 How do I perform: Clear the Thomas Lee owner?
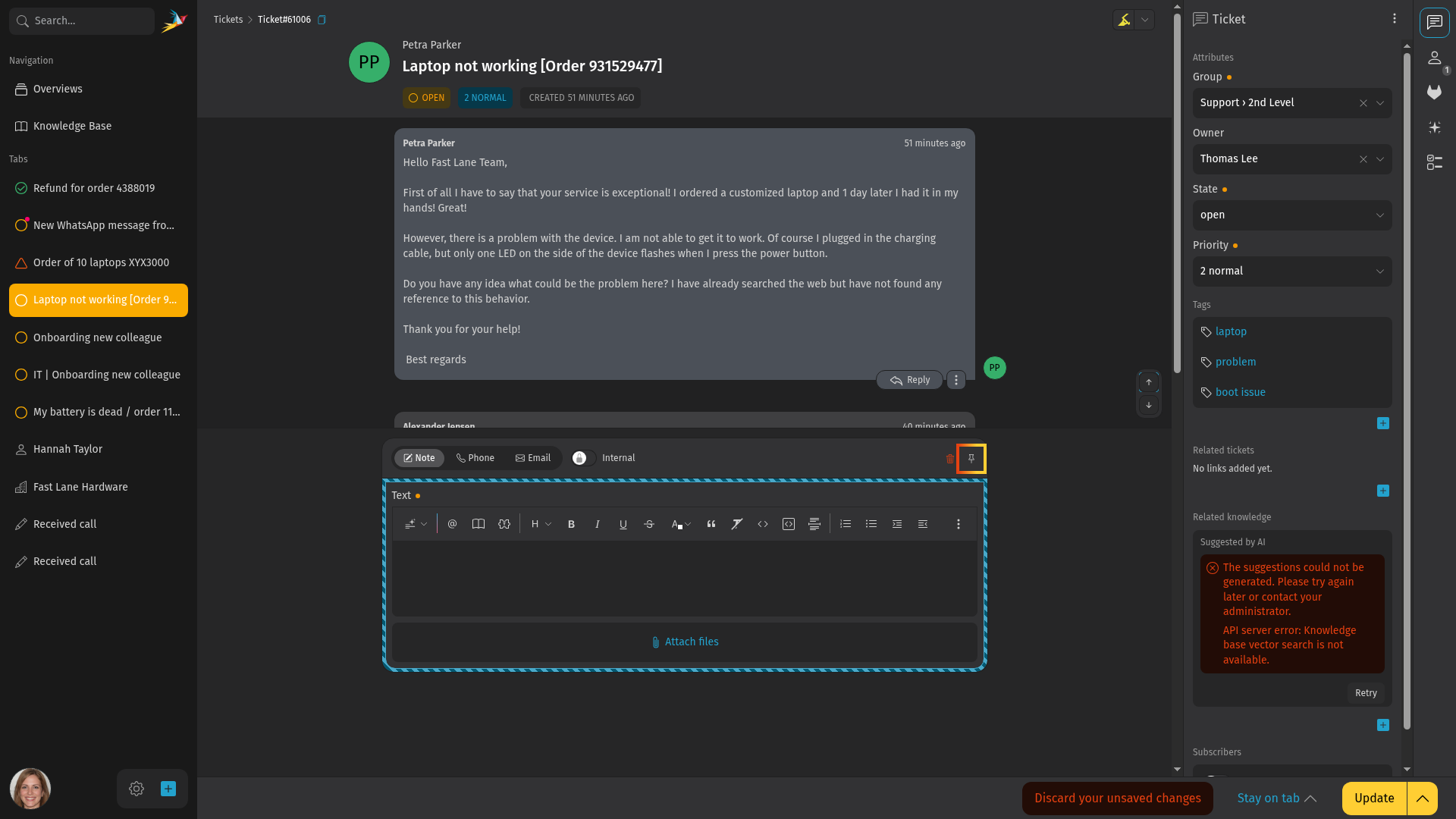(x=1363, y=159)
